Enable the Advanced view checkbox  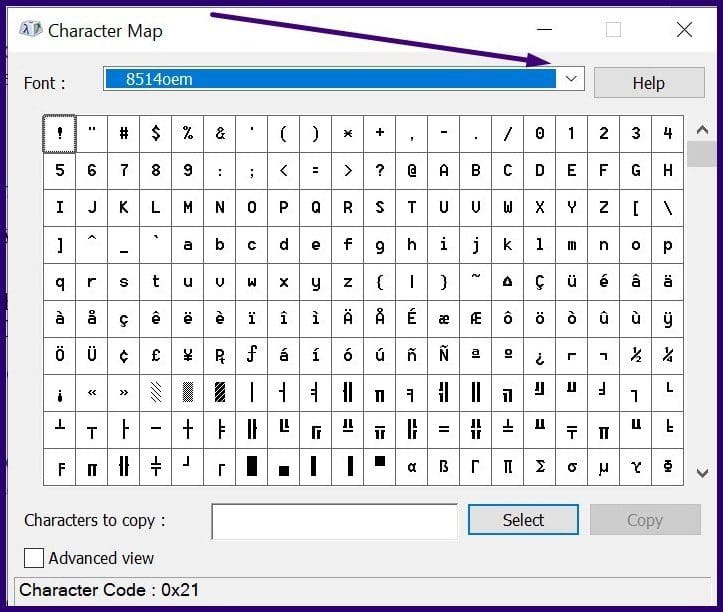coord(34,558)
